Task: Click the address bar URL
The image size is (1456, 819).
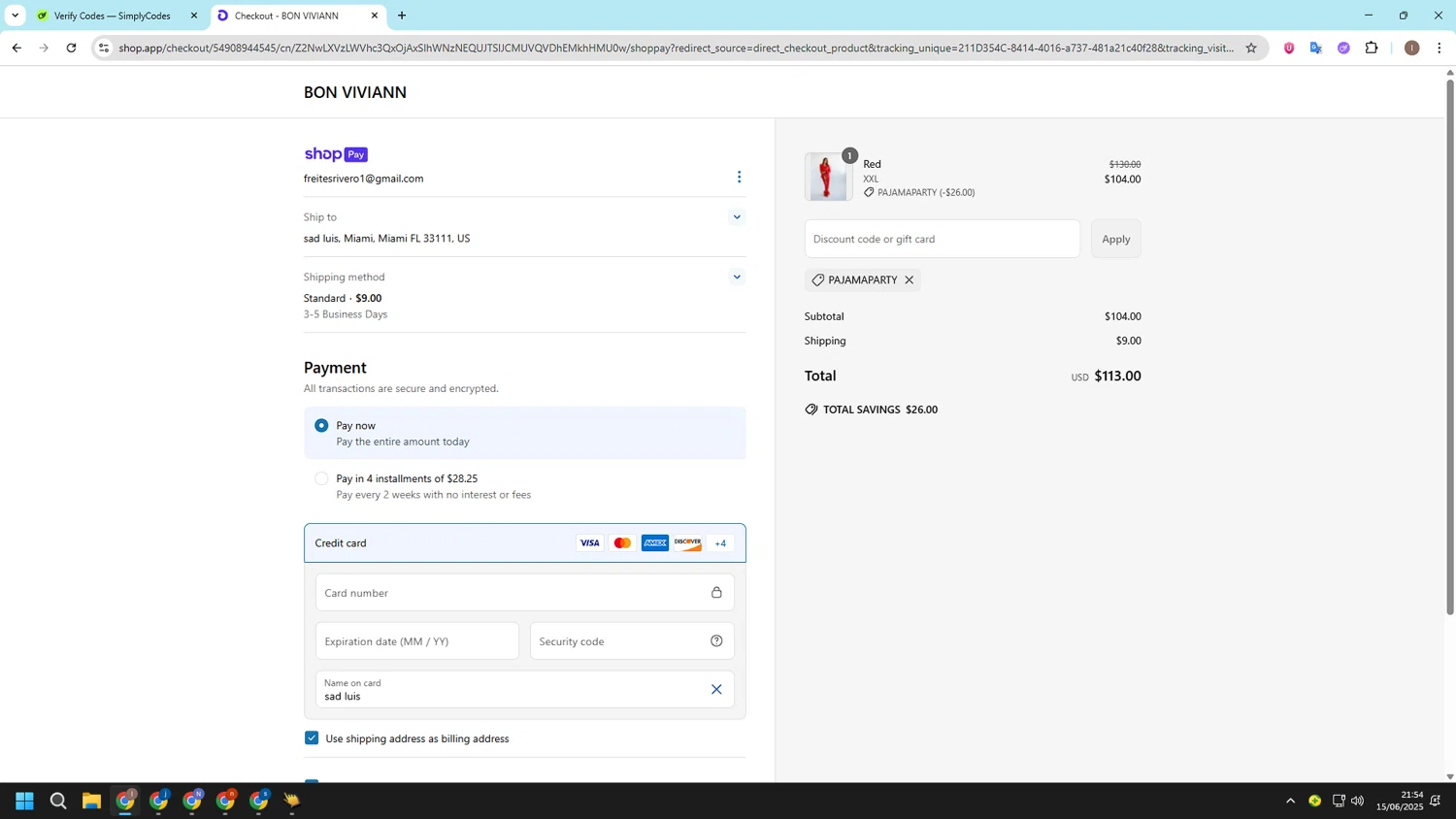Action: pyautogui.click(x=677, y=48)
